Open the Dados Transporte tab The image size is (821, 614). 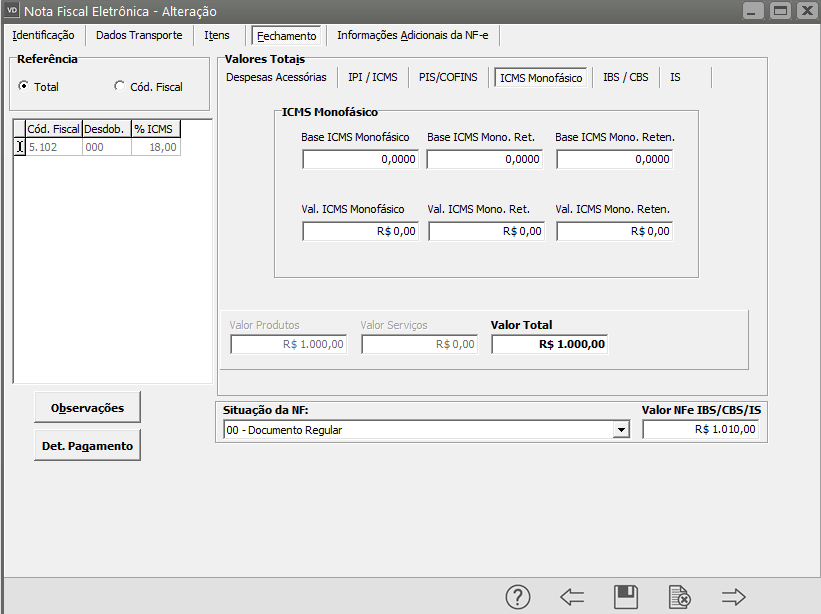pyautogui.click(x=139, y=35)
